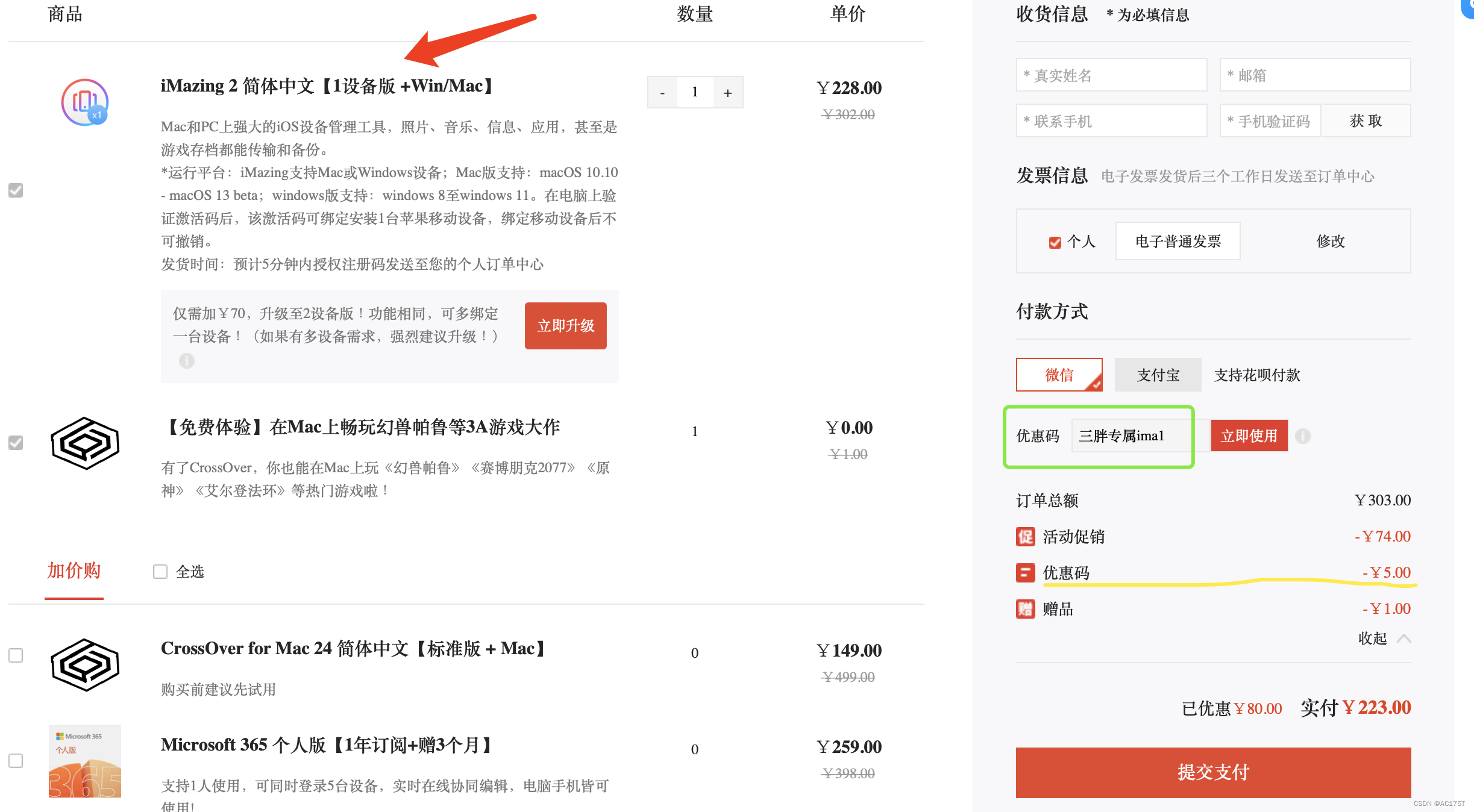Apply the coupon with 立即使用 button
Screen dimensions: 1474x812
pyautogui.click(x=1249, y=436)
